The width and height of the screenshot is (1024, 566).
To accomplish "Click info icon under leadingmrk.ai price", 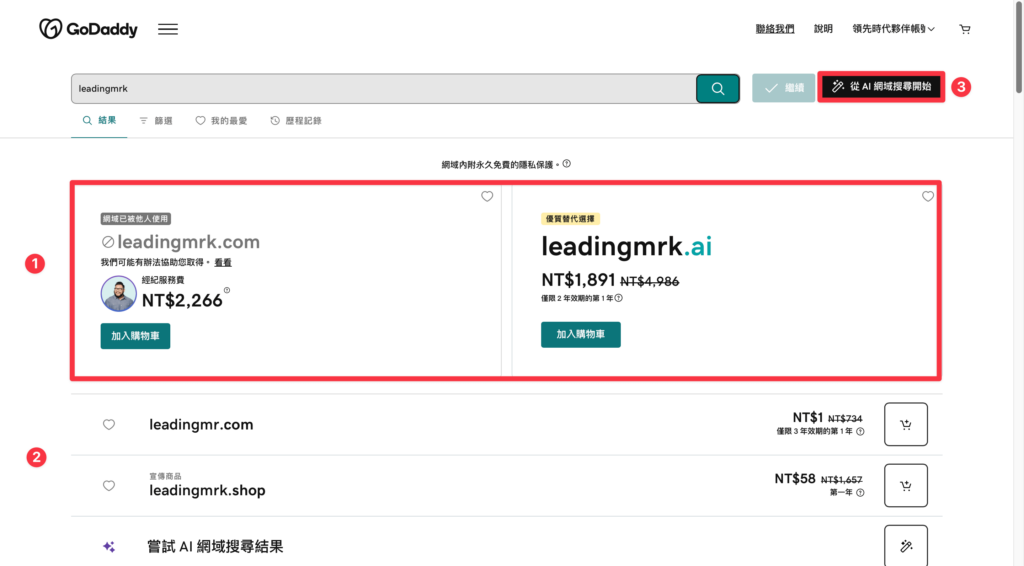I will pyautogui.click(x=618, y=298).
